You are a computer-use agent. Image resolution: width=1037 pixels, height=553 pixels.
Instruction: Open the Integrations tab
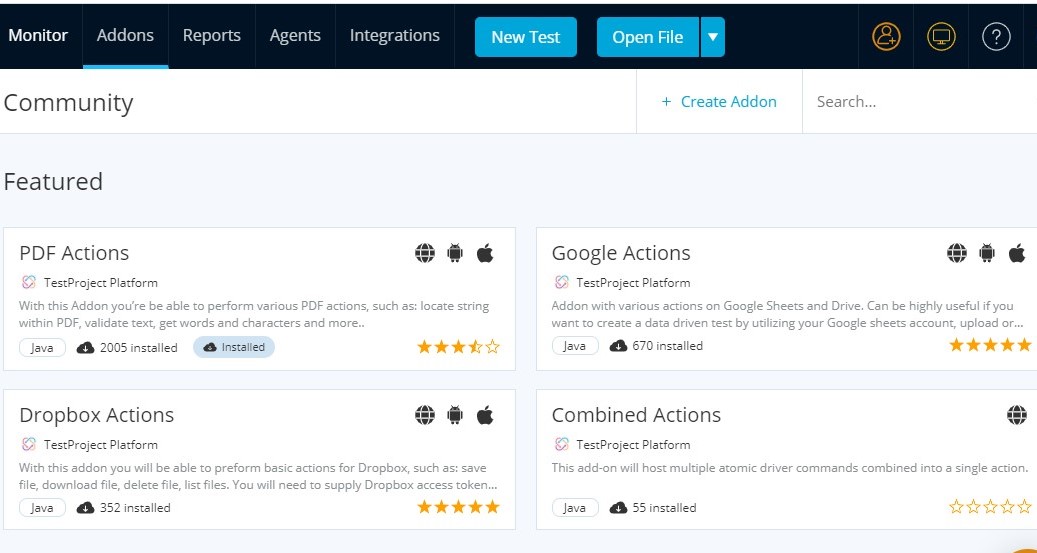(x=394, y=35)
